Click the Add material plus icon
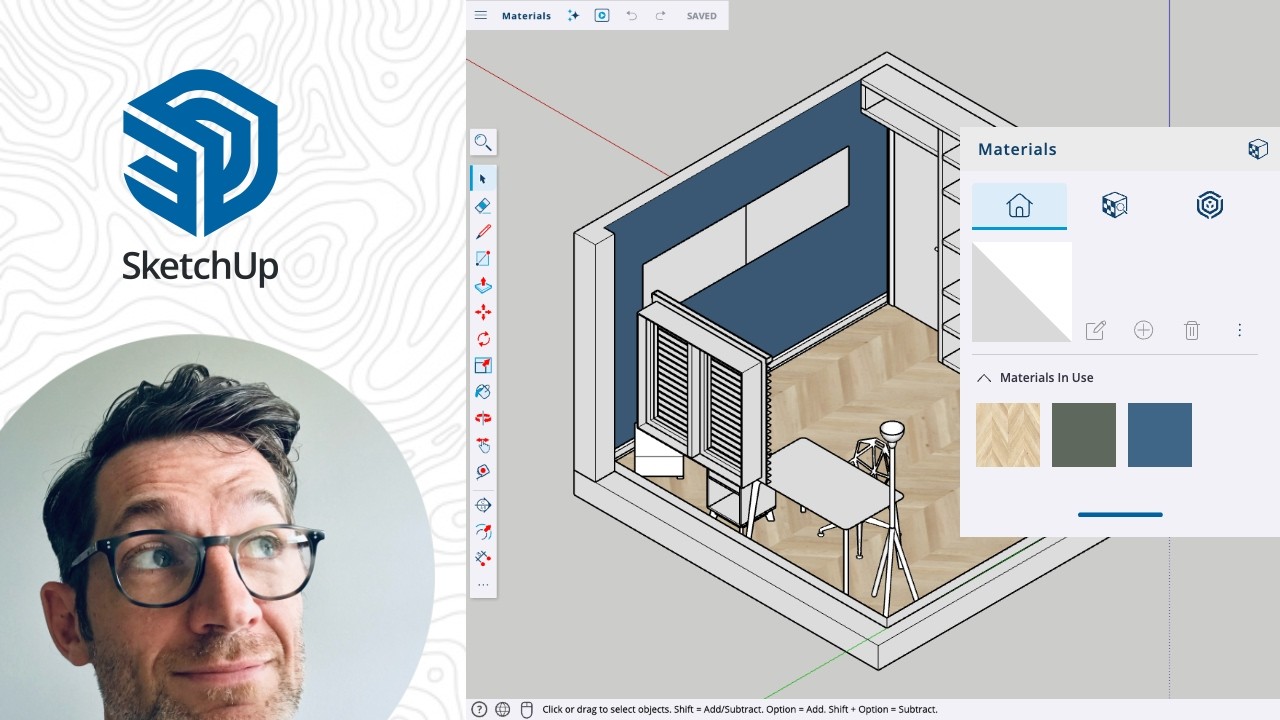The image size is (1280, 720). pos(1144,330)
